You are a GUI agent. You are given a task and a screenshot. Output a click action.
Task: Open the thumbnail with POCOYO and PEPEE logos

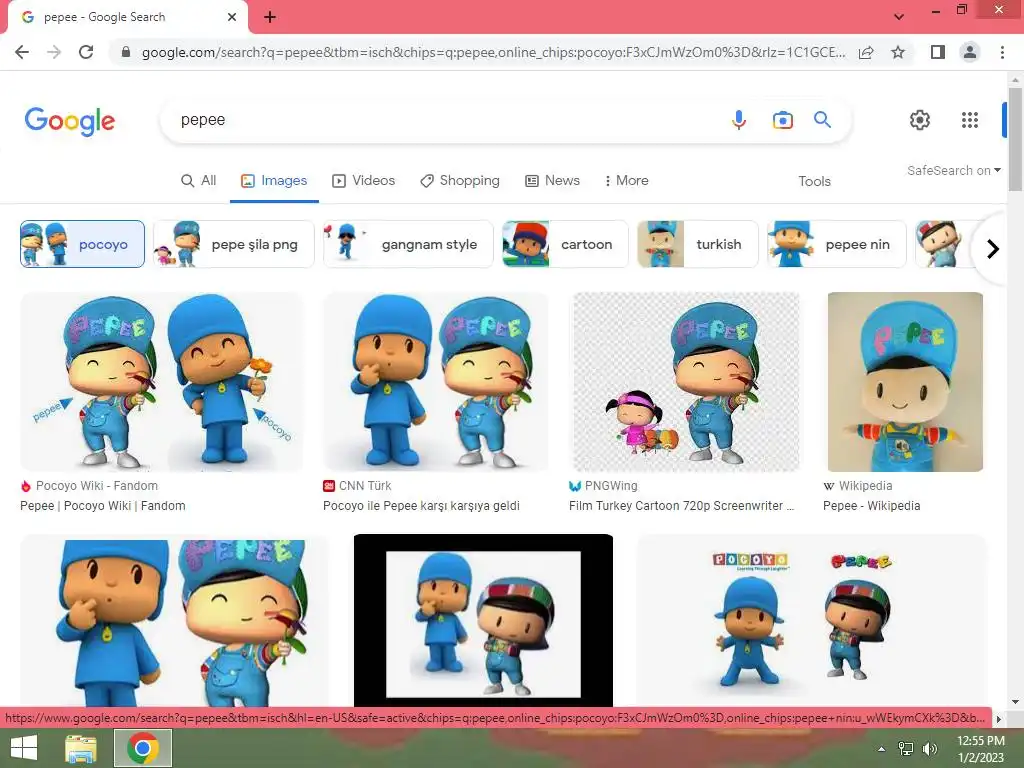click(811, 620)
